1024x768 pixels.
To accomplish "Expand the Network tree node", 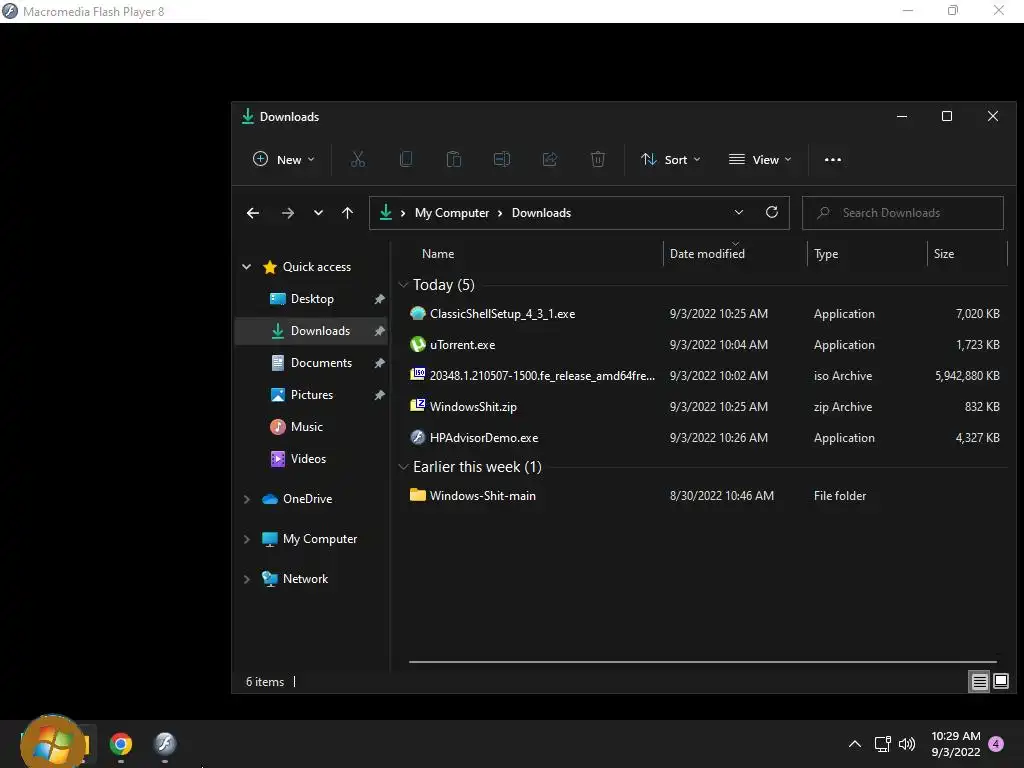I will point(247,579).
